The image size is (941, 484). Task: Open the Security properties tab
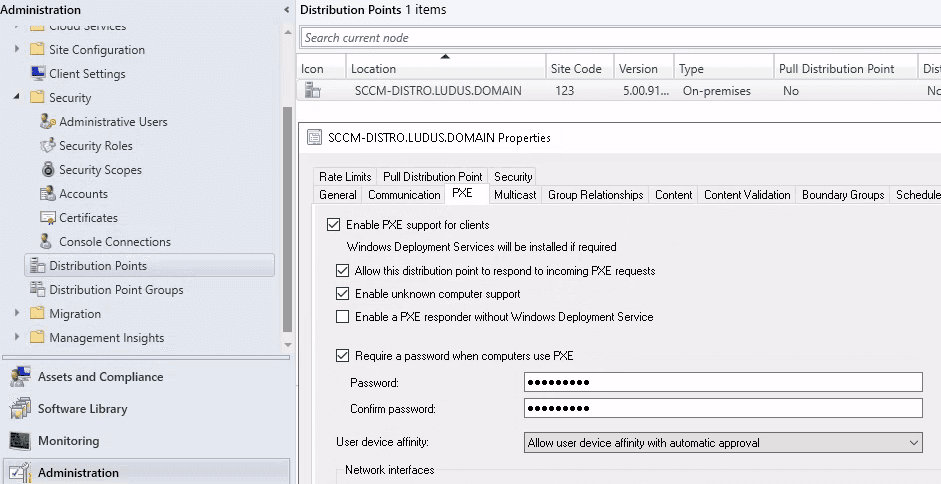(x=513, y=176)
